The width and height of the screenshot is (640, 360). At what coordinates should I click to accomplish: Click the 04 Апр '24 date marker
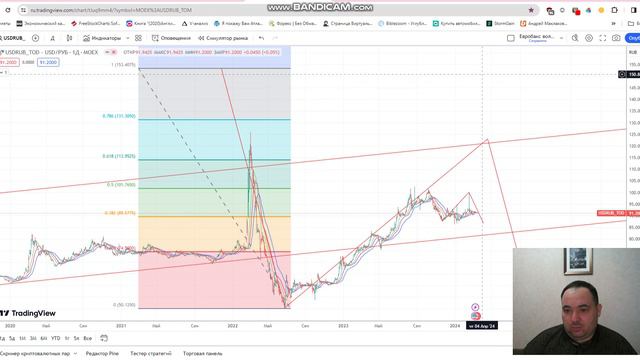click(x=482, y=326)
